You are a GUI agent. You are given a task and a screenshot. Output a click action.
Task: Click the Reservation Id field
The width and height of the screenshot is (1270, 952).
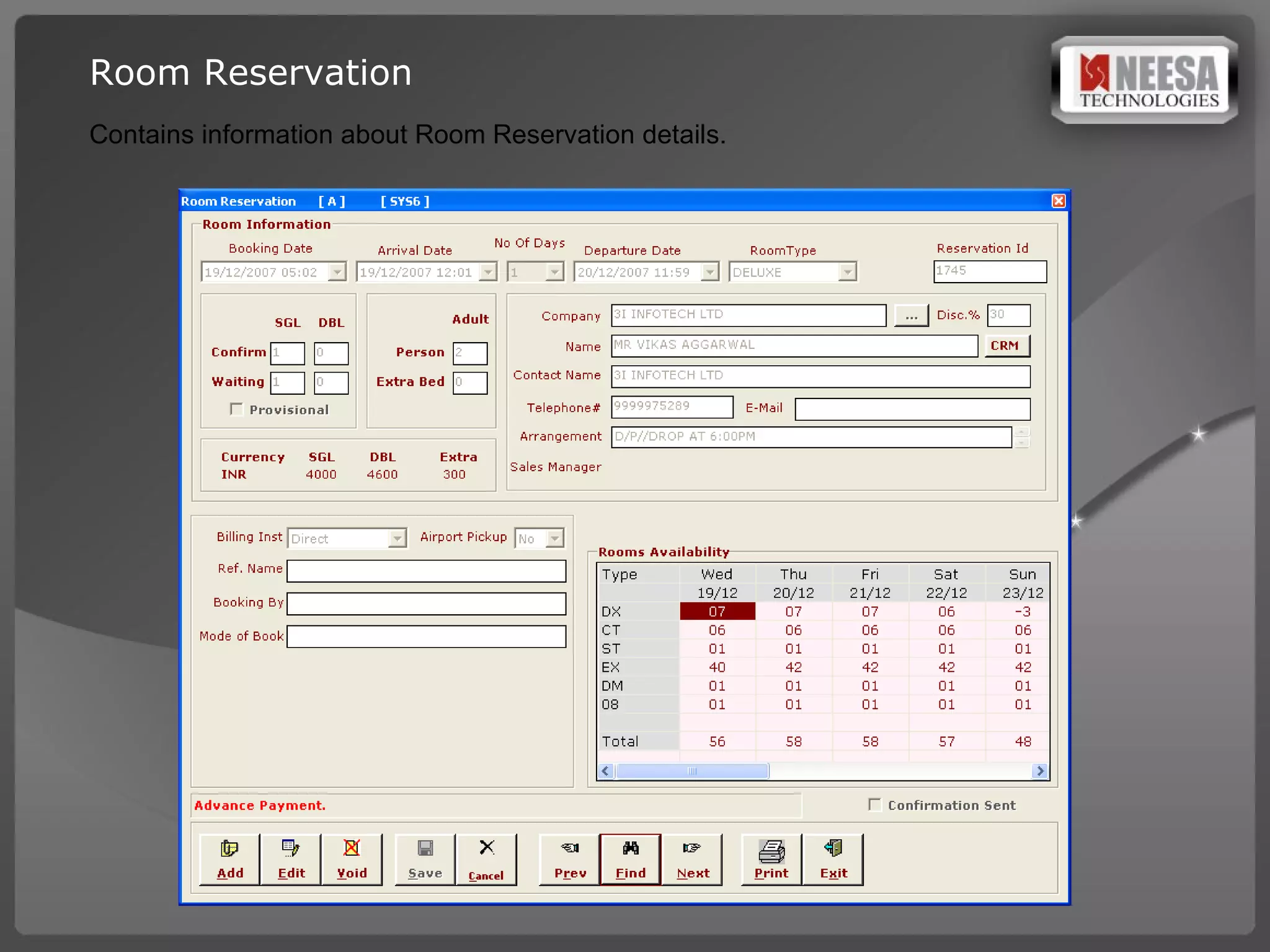[990, 271]
